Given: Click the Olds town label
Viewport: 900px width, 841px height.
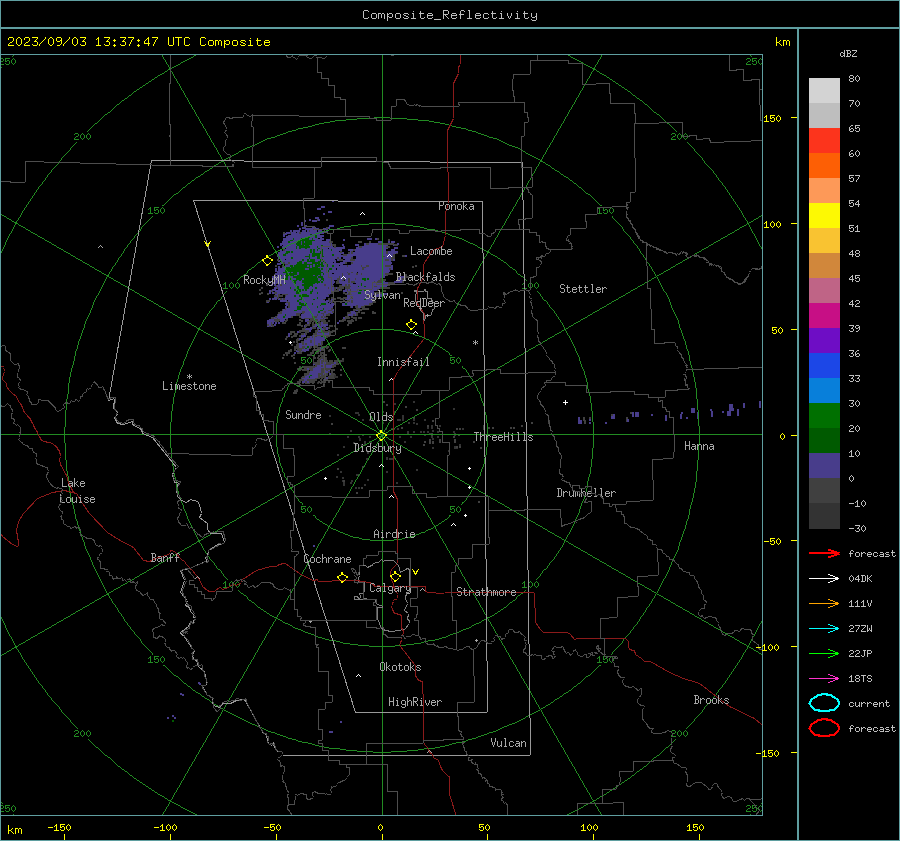Looking at the screenshot, I should coord(381,417).
